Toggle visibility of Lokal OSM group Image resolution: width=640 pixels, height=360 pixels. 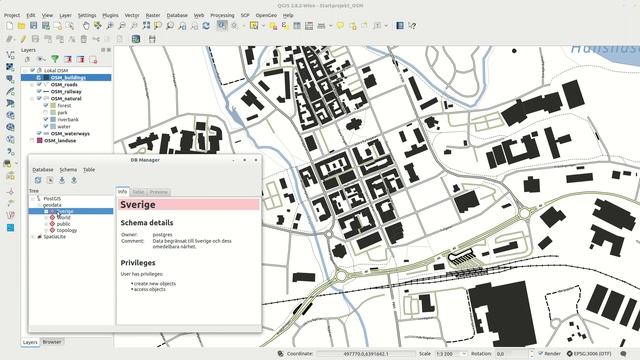pyautogui.click(x=33, y=71)
